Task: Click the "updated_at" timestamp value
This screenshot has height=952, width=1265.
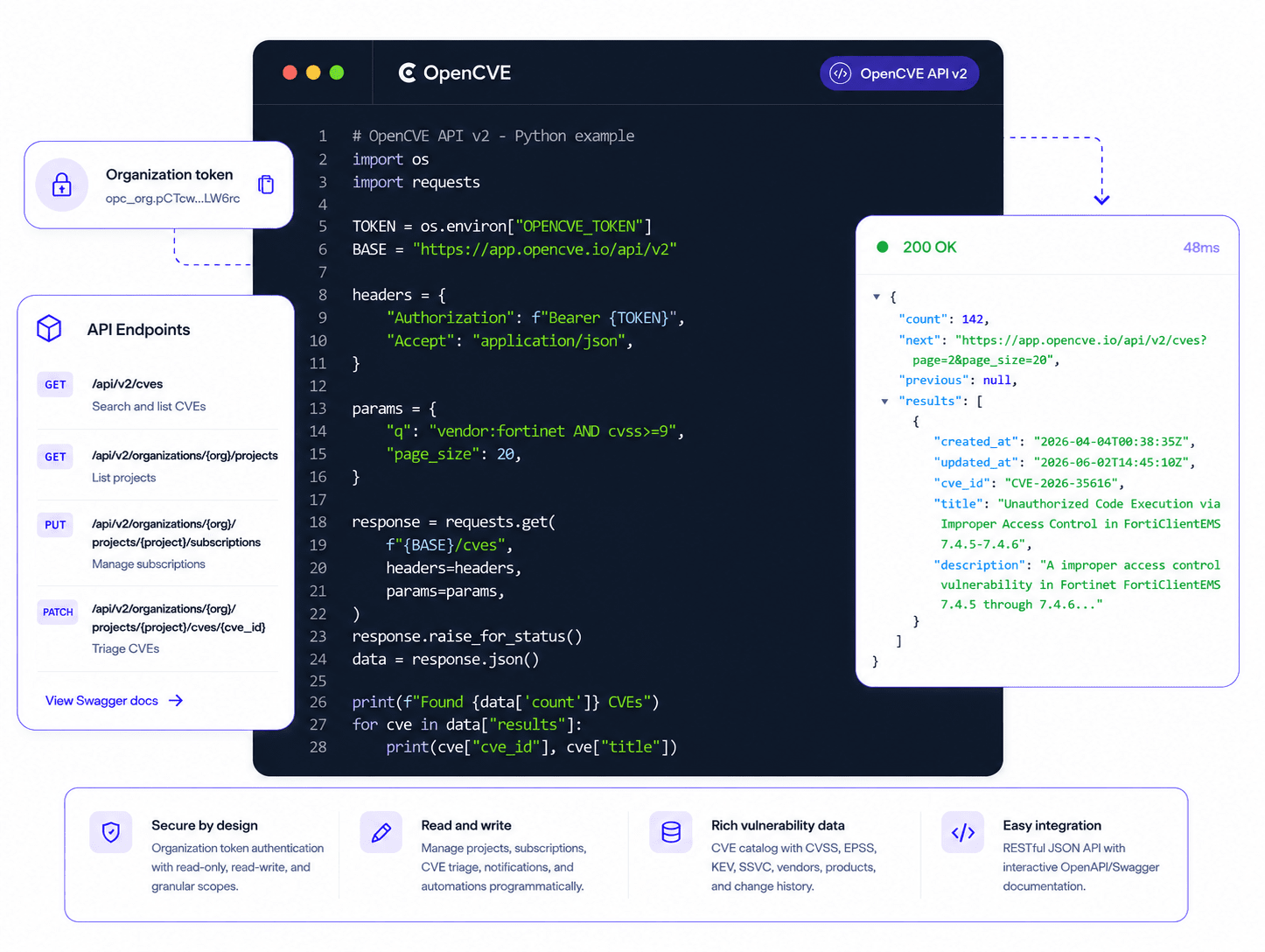Action: pos(1111,463)
